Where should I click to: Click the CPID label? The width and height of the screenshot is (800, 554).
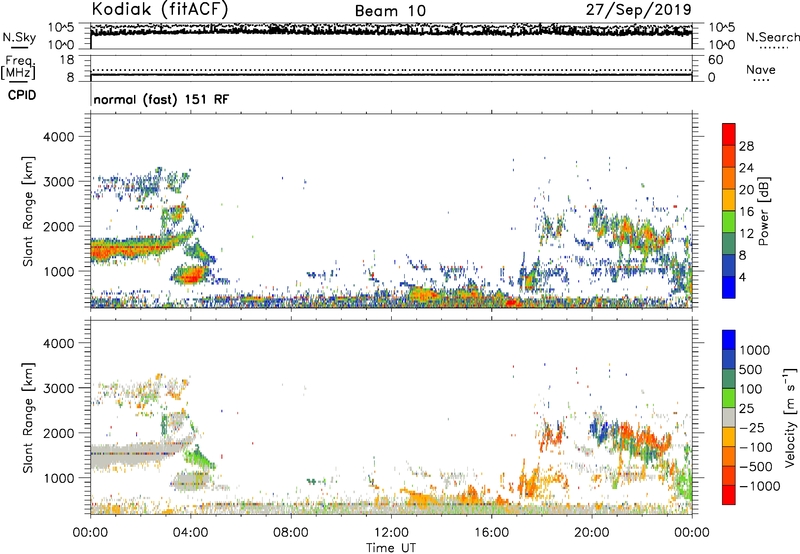coord(22,95)
